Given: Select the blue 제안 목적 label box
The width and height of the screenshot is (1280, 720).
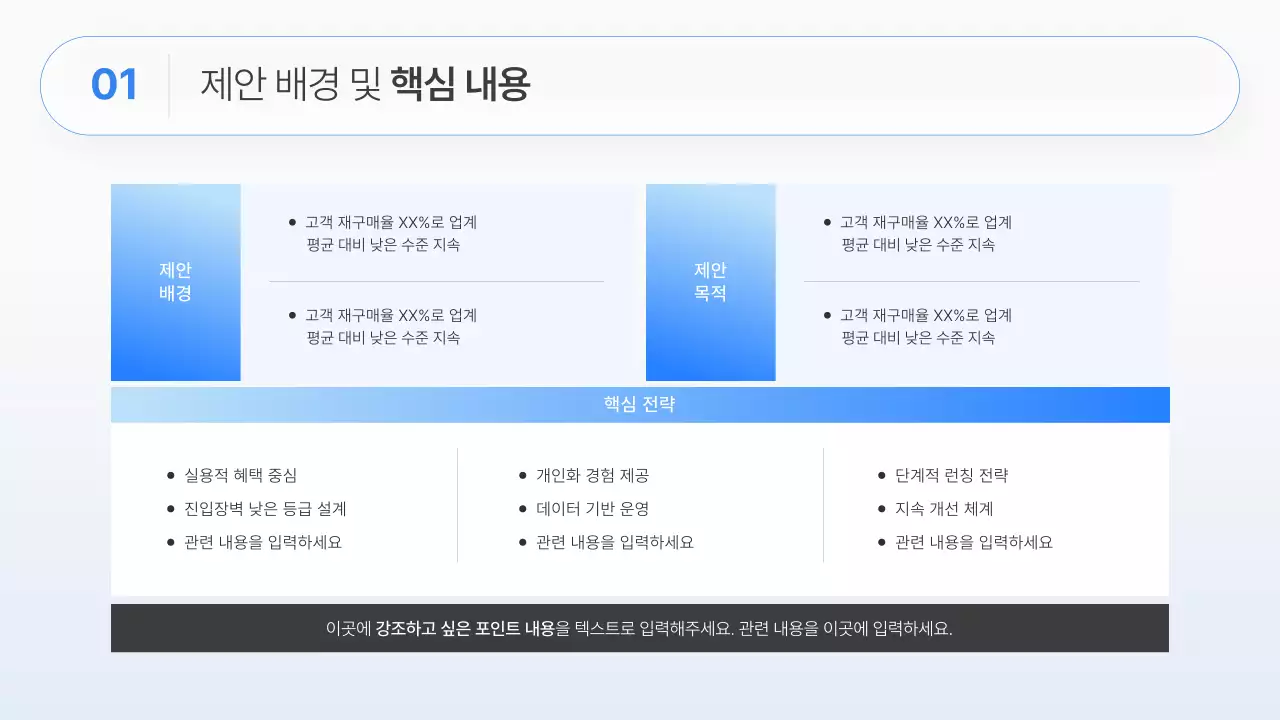Looking at the screenshot, I should coord(711,282).
